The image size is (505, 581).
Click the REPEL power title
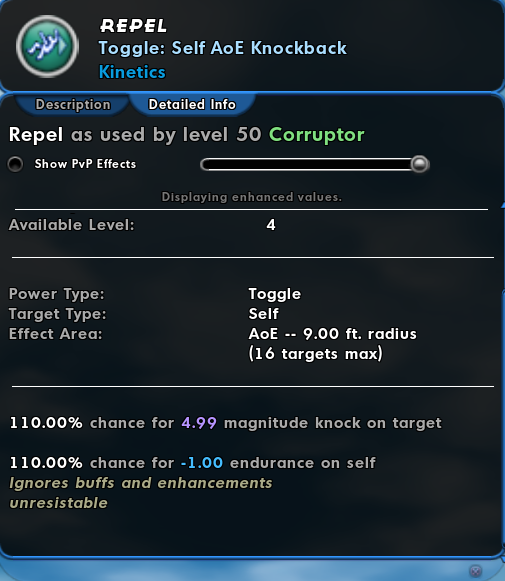coord(133,26)
